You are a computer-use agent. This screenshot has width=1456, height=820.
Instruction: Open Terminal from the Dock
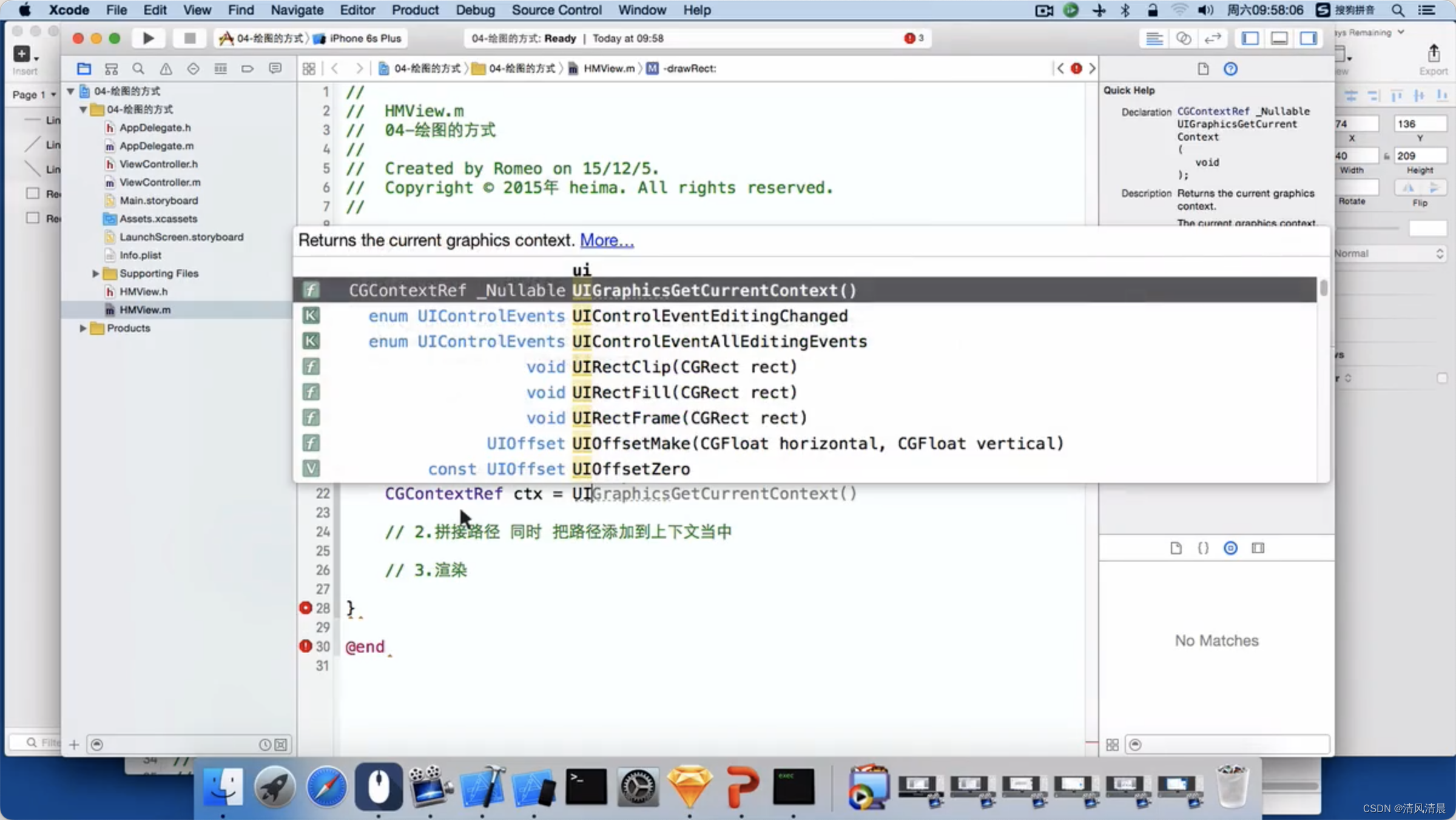tap(586, 787)
